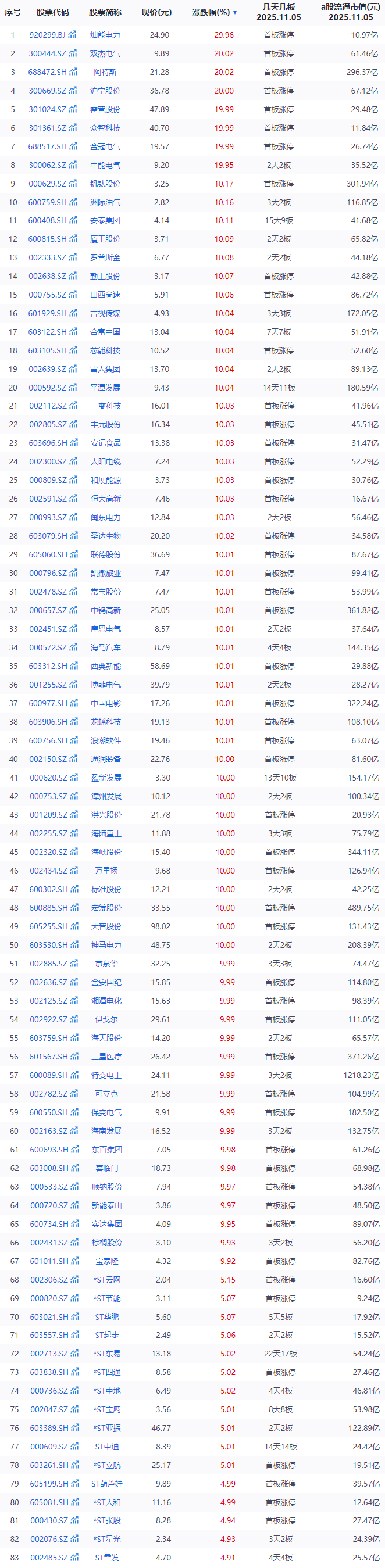The image size is (385, 1568).
Task: Open stock code link 300444.SZ
Action: [48, 54]
